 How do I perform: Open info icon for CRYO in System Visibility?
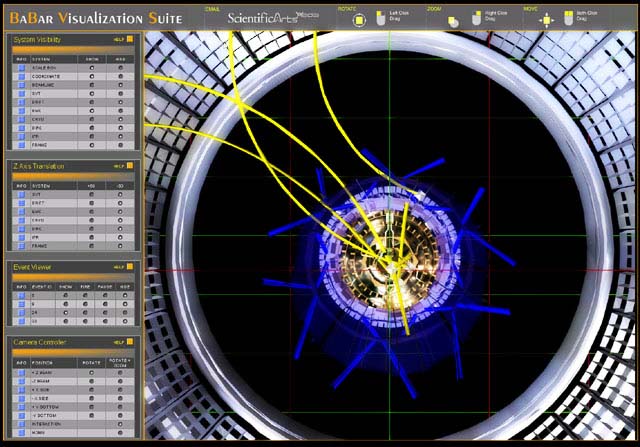coord(21,119)
